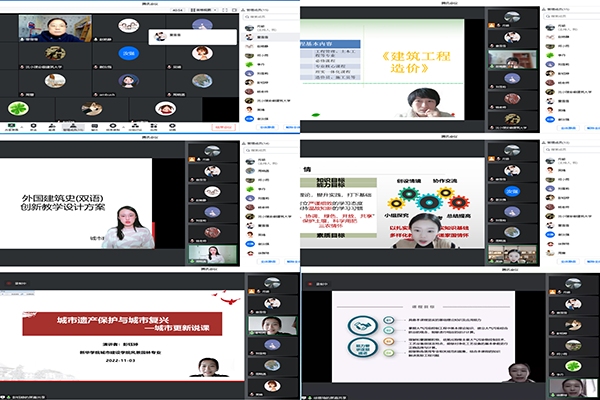The width and height of the screenshot is (600, 400).
Task: Toggle the camera icon in top-left meeting toolbar
Action: (33, 125)
